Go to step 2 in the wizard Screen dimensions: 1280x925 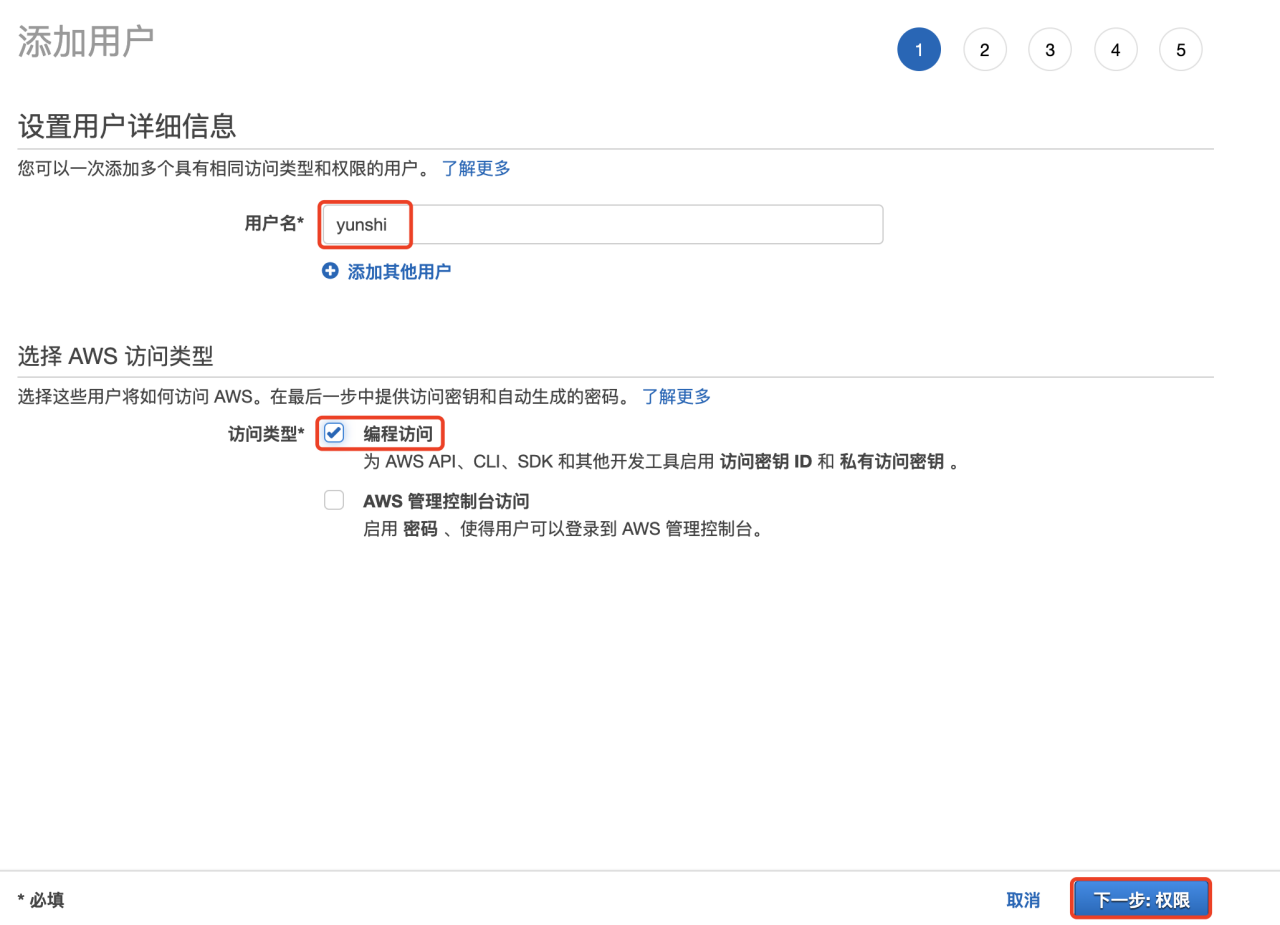tap(985, 49)
